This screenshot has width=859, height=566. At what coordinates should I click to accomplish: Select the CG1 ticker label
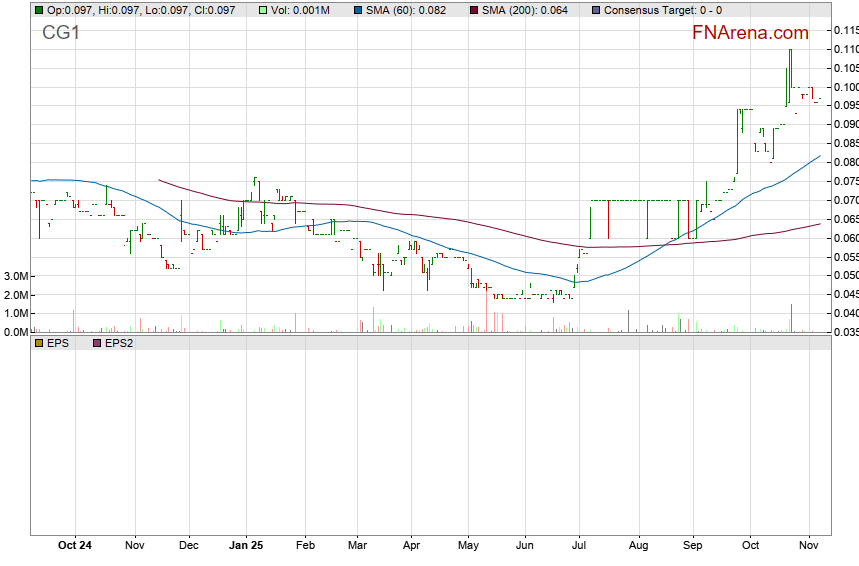pyautogui.click(x=60, y=34)
